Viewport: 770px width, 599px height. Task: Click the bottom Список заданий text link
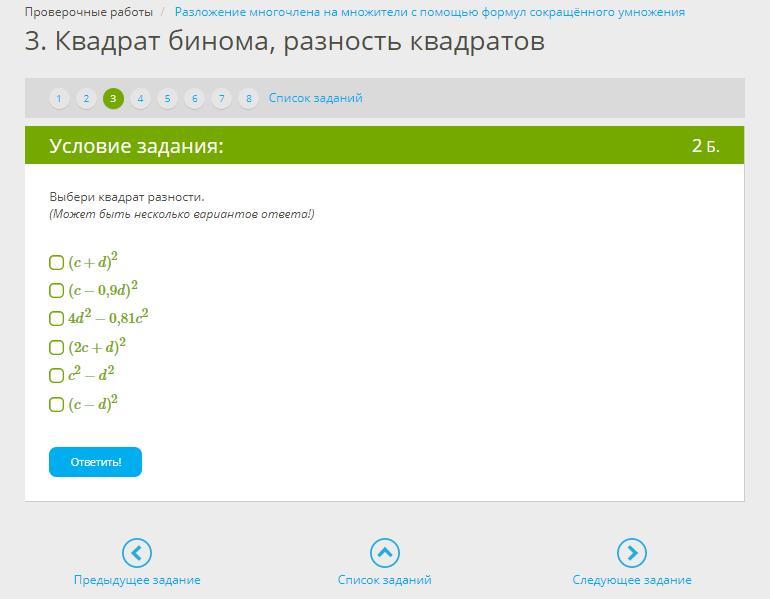click(385, 580)
